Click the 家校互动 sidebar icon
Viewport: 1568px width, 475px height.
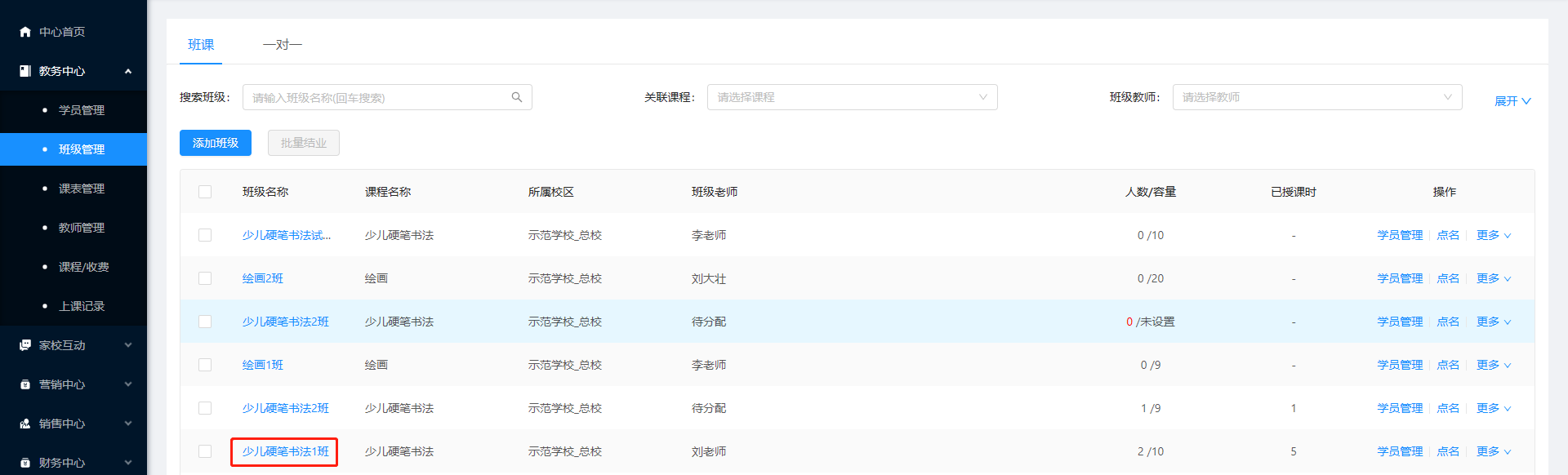(25, 345)
